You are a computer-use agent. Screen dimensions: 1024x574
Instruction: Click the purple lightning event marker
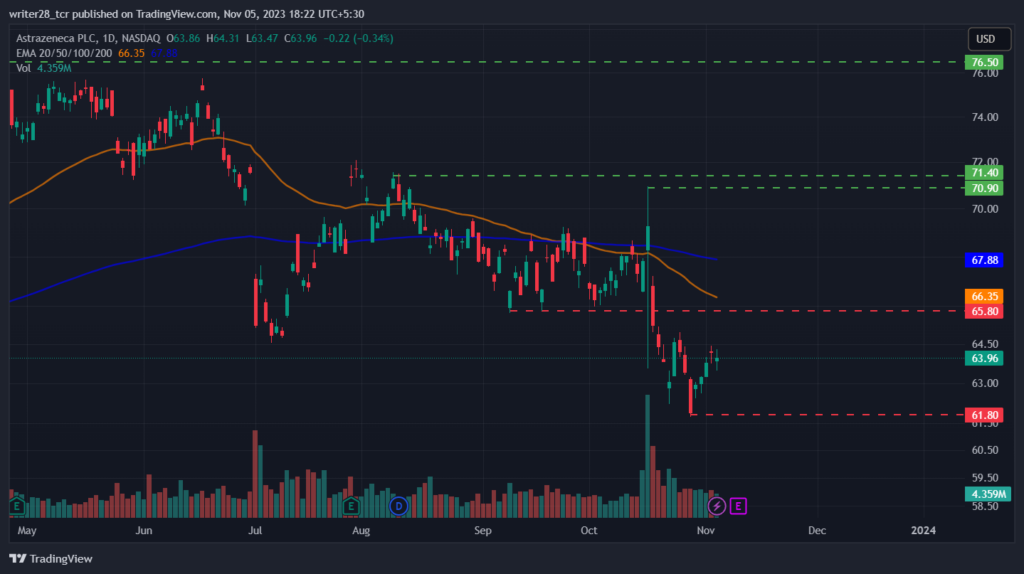(716, 506)
